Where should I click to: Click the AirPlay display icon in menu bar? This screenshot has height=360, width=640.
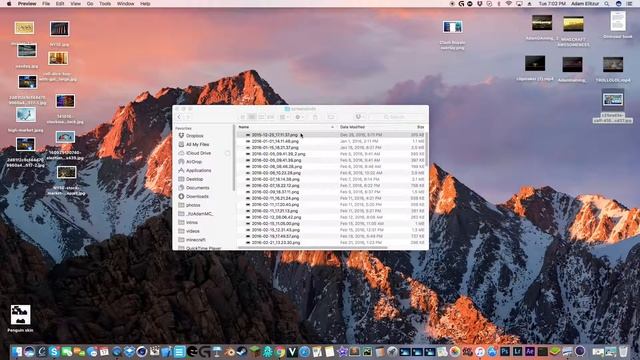coord(519,4)
